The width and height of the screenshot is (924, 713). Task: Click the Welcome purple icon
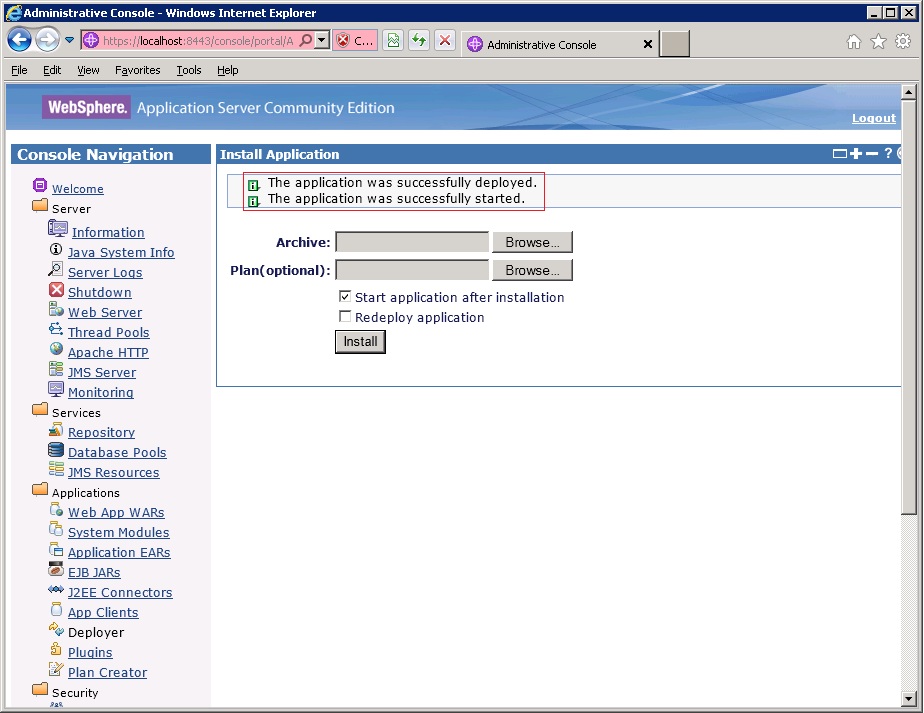[x=39, y=186]
